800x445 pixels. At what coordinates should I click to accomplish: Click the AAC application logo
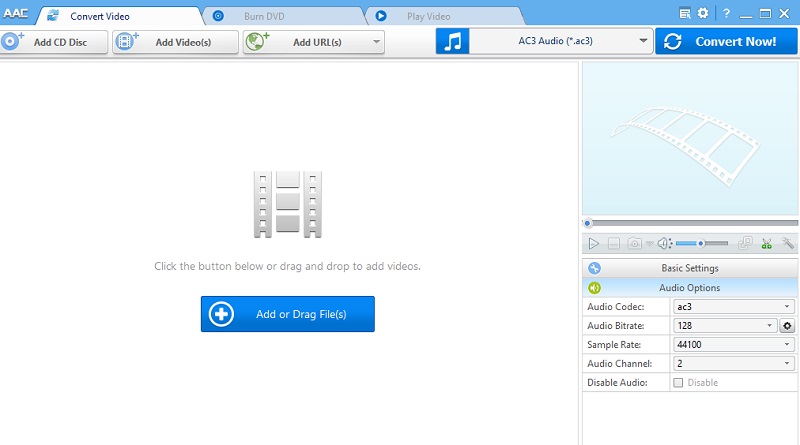[15, 14]
